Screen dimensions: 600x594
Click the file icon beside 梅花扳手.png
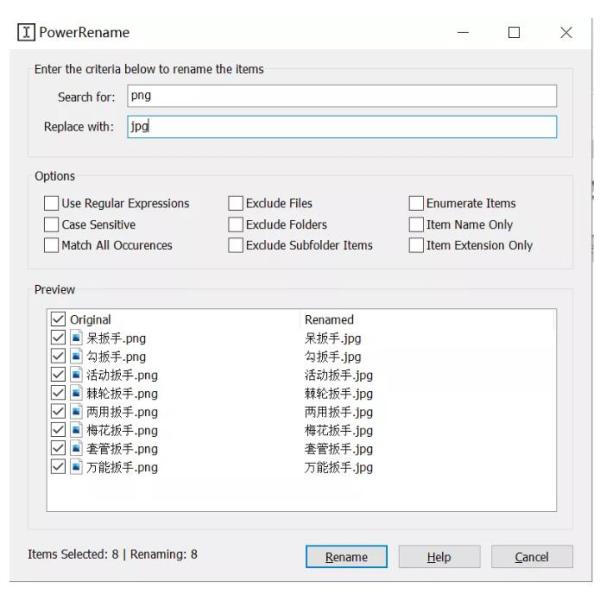pos(77,430)
